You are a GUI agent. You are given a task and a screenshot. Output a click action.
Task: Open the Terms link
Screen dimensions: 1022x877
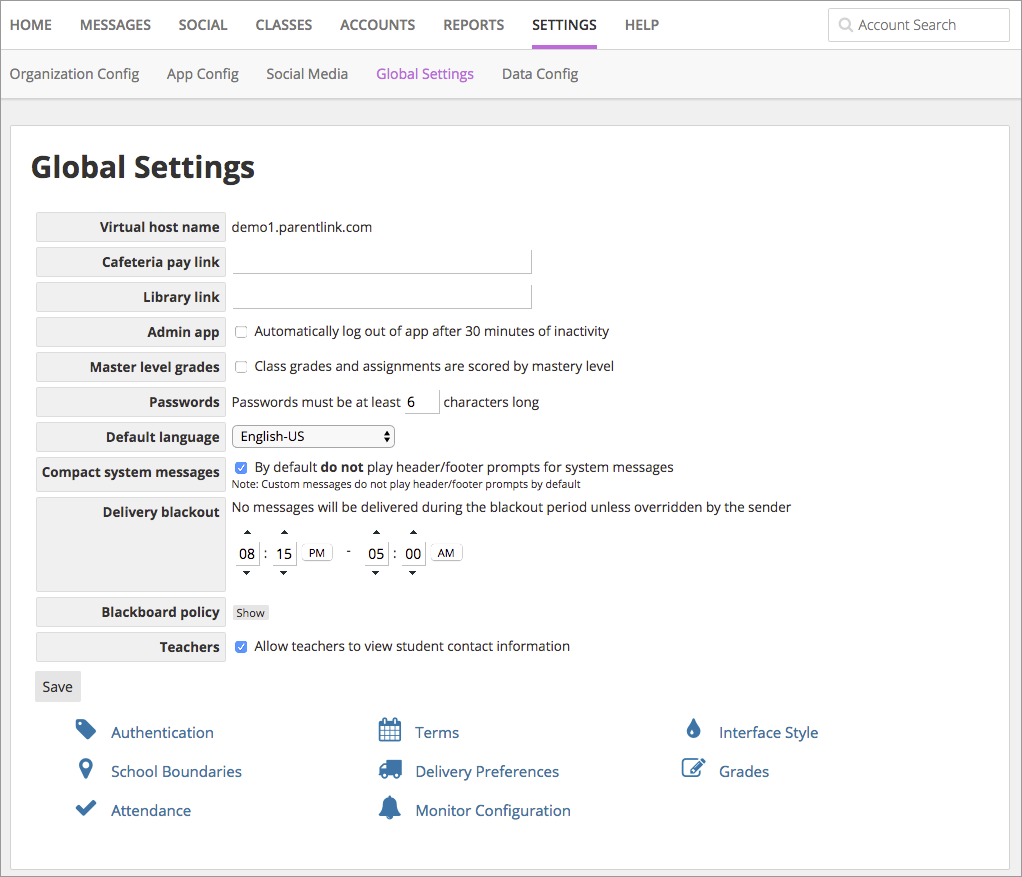(437, 732)
